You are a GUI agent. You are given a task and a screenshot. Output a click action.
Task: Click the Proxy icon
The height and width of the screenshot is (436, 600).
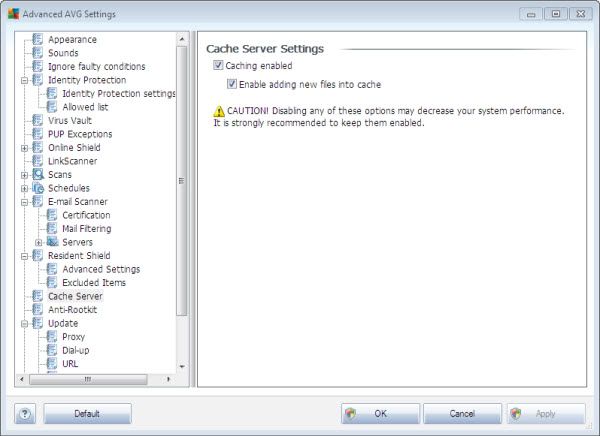[52, 336]
